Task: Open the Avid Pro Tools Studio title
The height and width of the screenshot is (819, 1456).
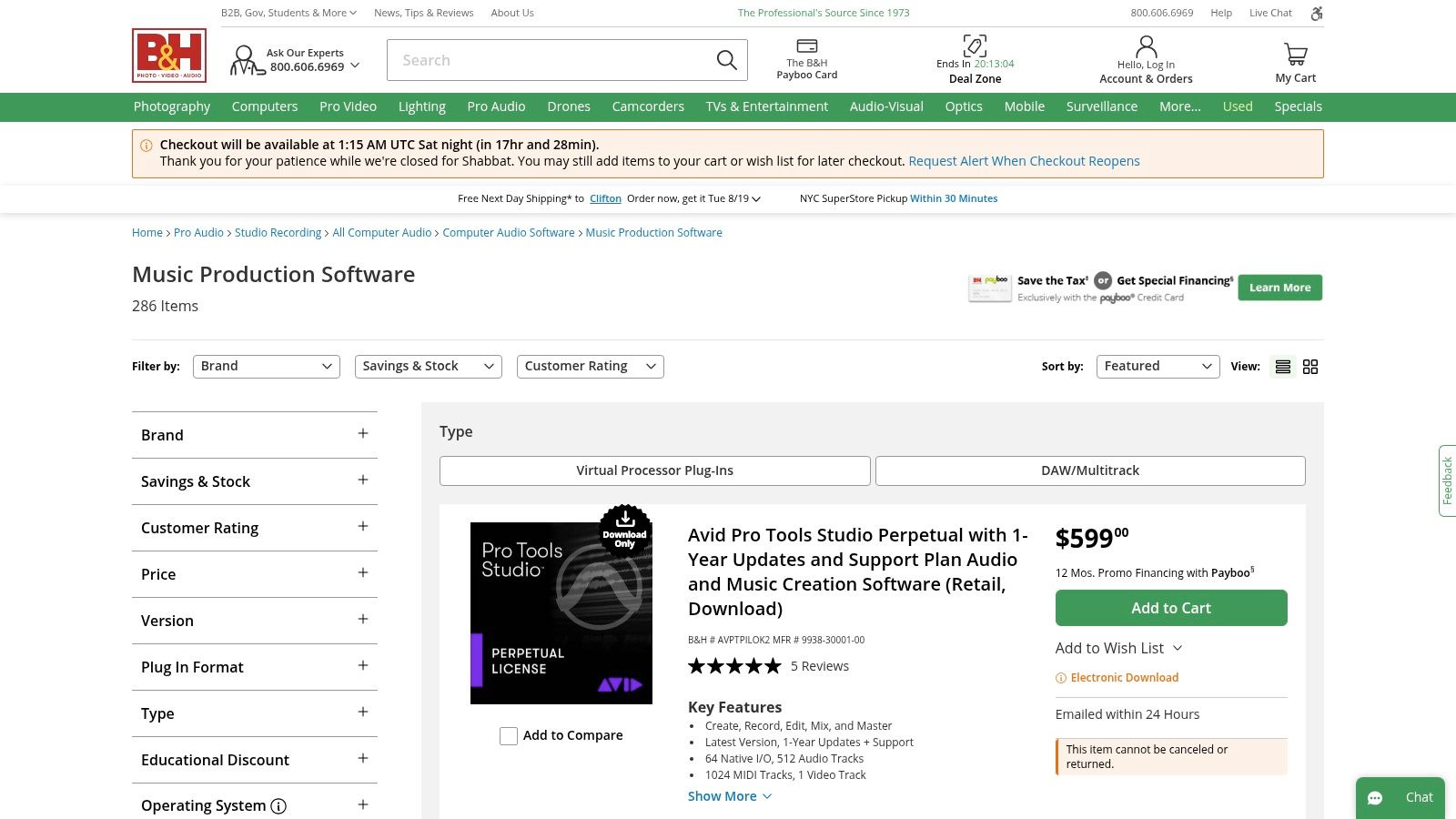Action: coord(858,571)
